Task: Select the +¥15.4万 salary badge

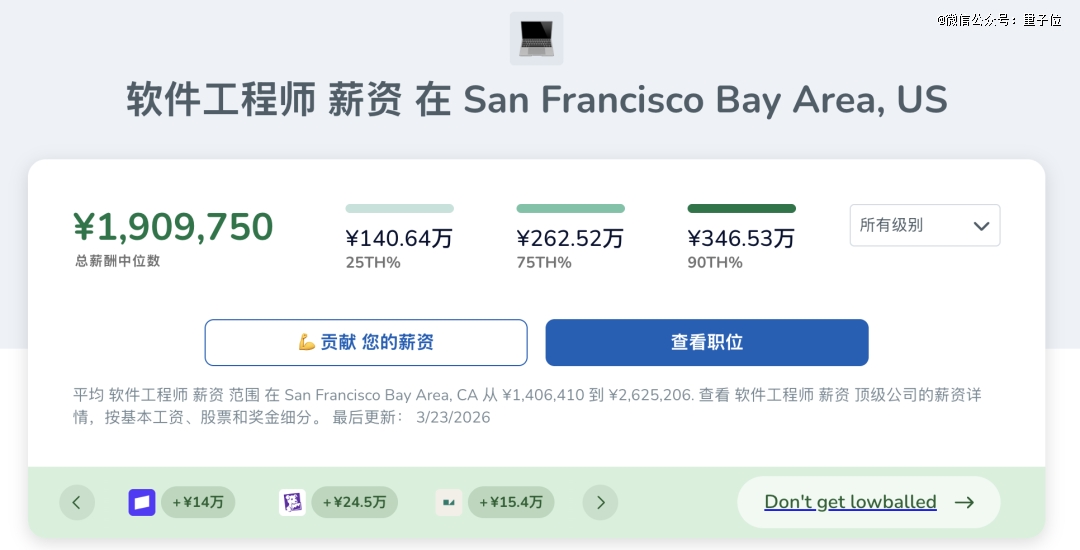Action: 511,502
